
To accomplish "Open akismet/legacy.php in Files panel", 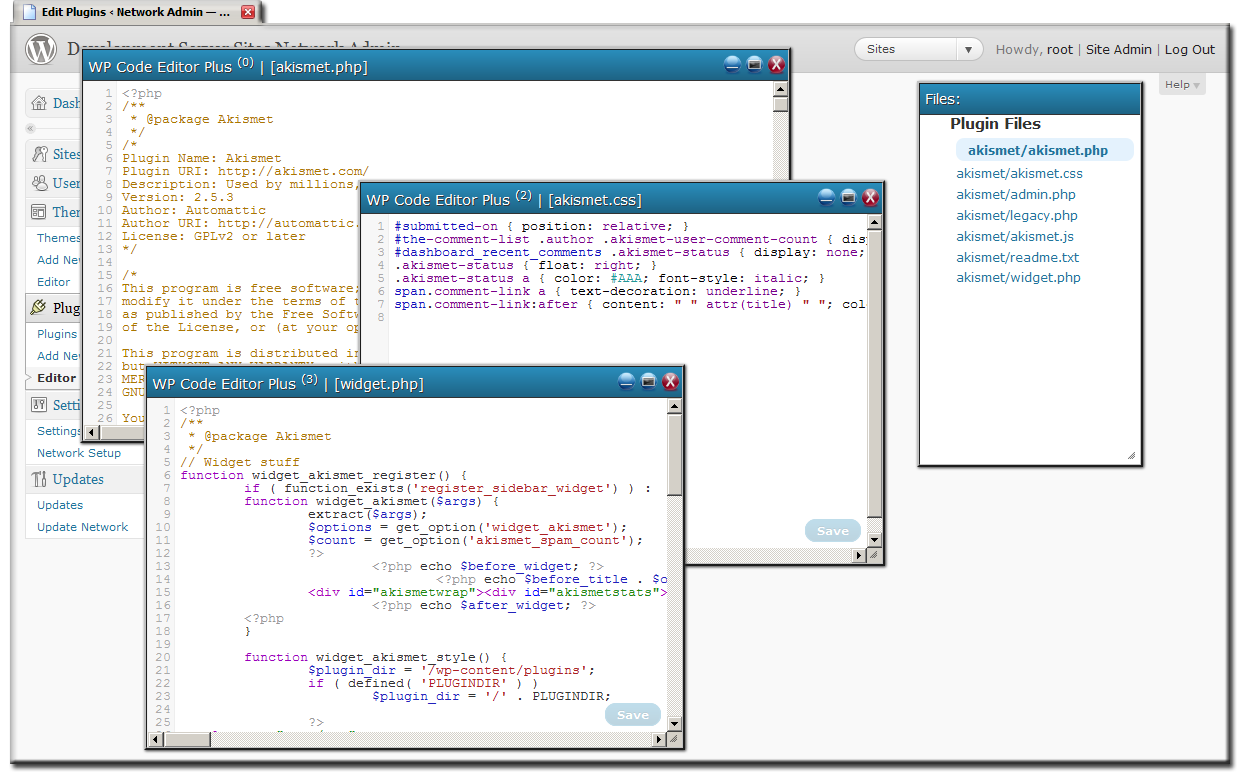I will point(1017,215).
